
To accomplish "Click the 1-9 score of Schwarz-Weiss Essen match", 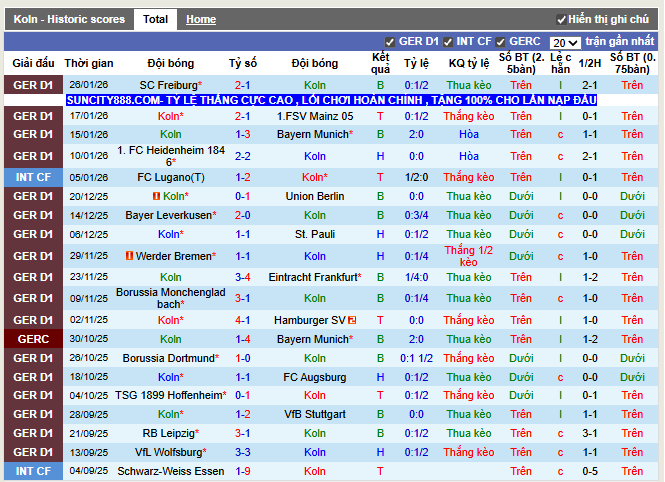I will pos(243,471).
